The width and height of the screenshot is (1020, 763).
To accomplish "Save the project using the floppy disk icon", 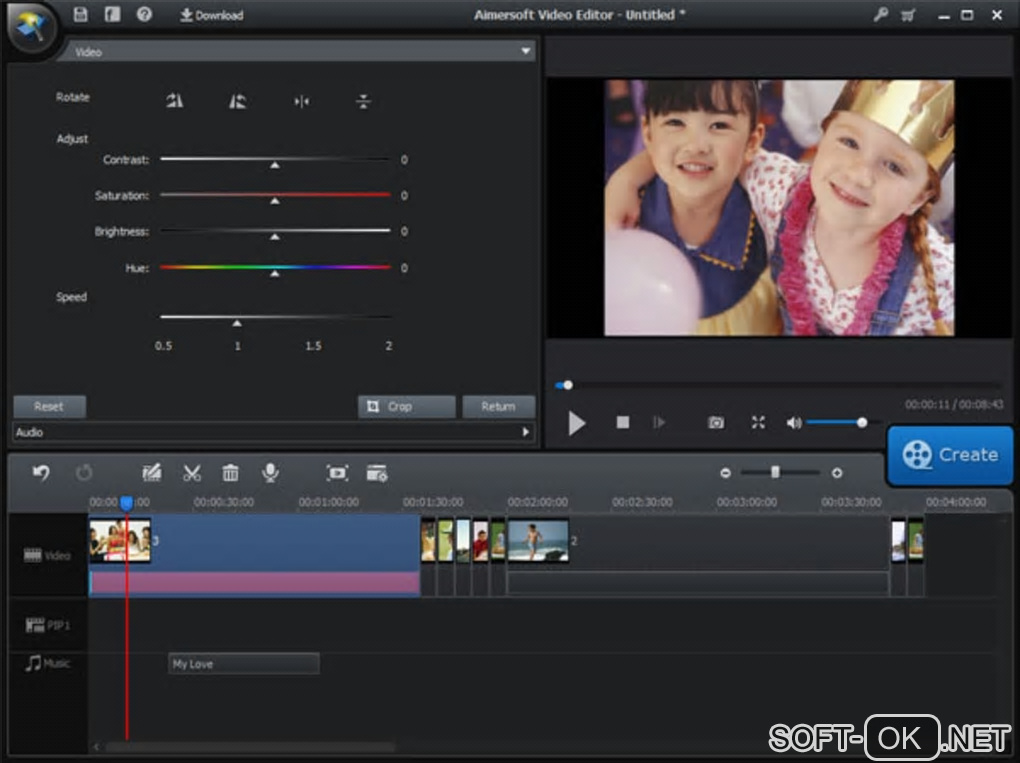I will (x=81, y=15).
